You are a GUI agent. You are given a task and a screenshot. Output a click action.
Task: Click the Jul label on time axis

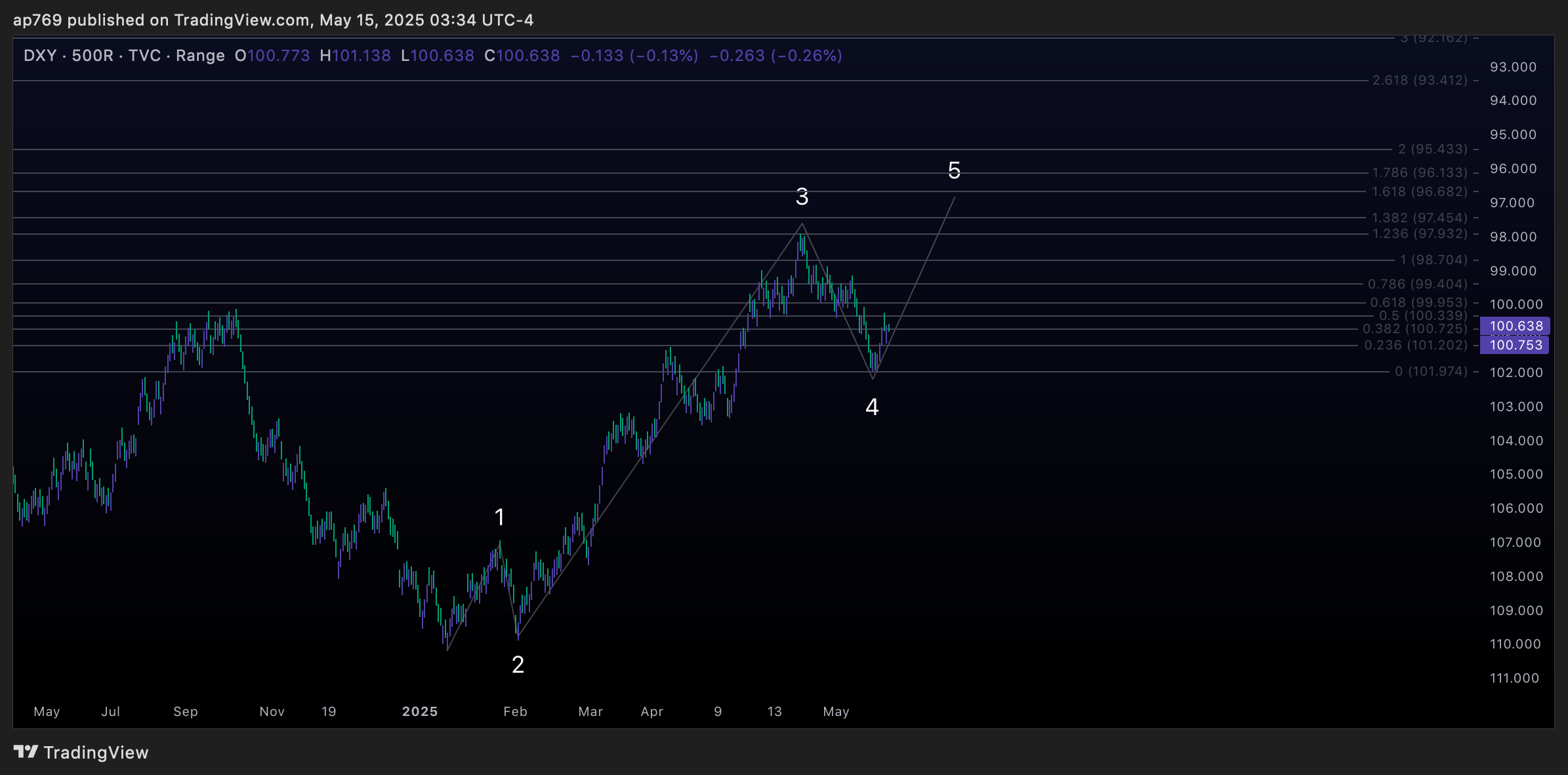pyautogui.click(x=111, y=711)
